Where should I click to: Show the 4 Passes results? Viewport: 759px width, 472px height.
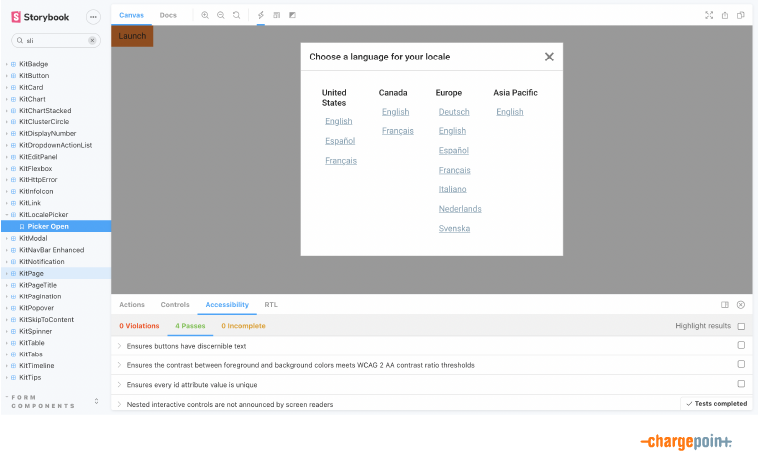click(190, 326)
